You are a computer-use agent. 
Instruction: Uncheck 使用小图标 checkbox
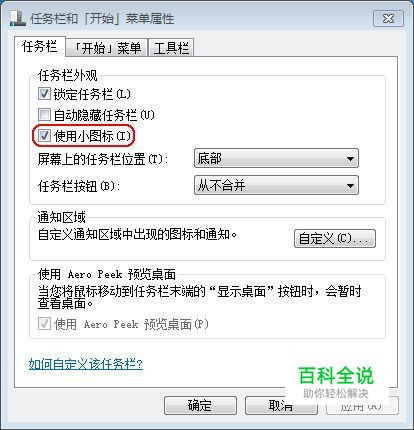pyautogui.click(x=44, y=136)
